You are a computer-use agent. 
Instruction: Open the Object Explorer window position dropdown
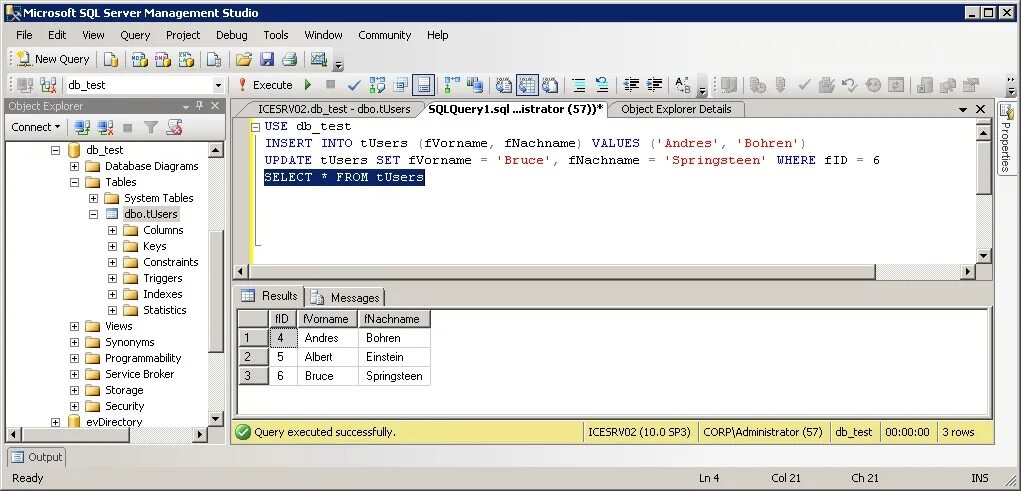click(x=186, y=106)
